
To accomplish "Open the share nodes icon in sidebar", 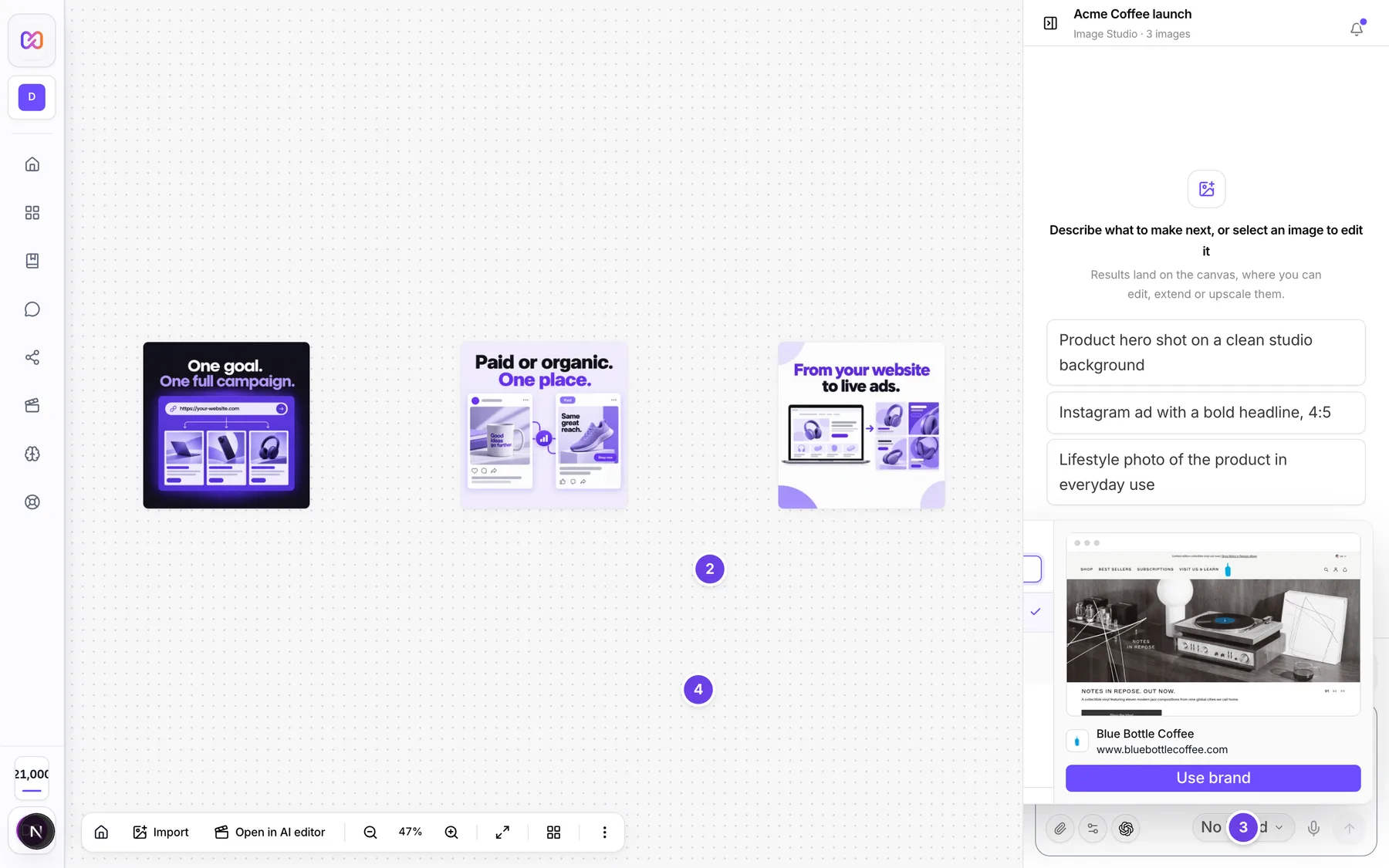I will pyautogui.click(x=32, y=357).
